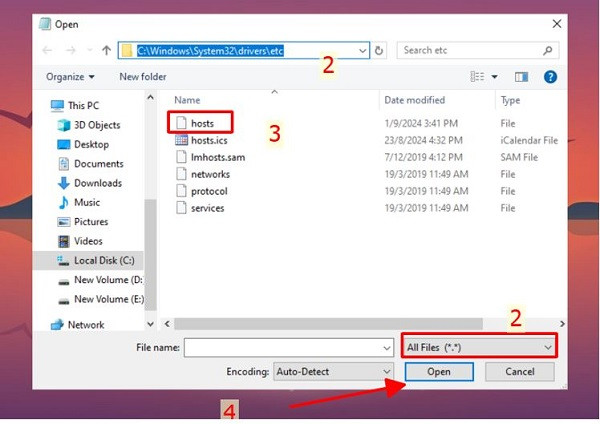Click the Open button
The height and width of the screenshot is (424, 600).
tap(439, 372)
